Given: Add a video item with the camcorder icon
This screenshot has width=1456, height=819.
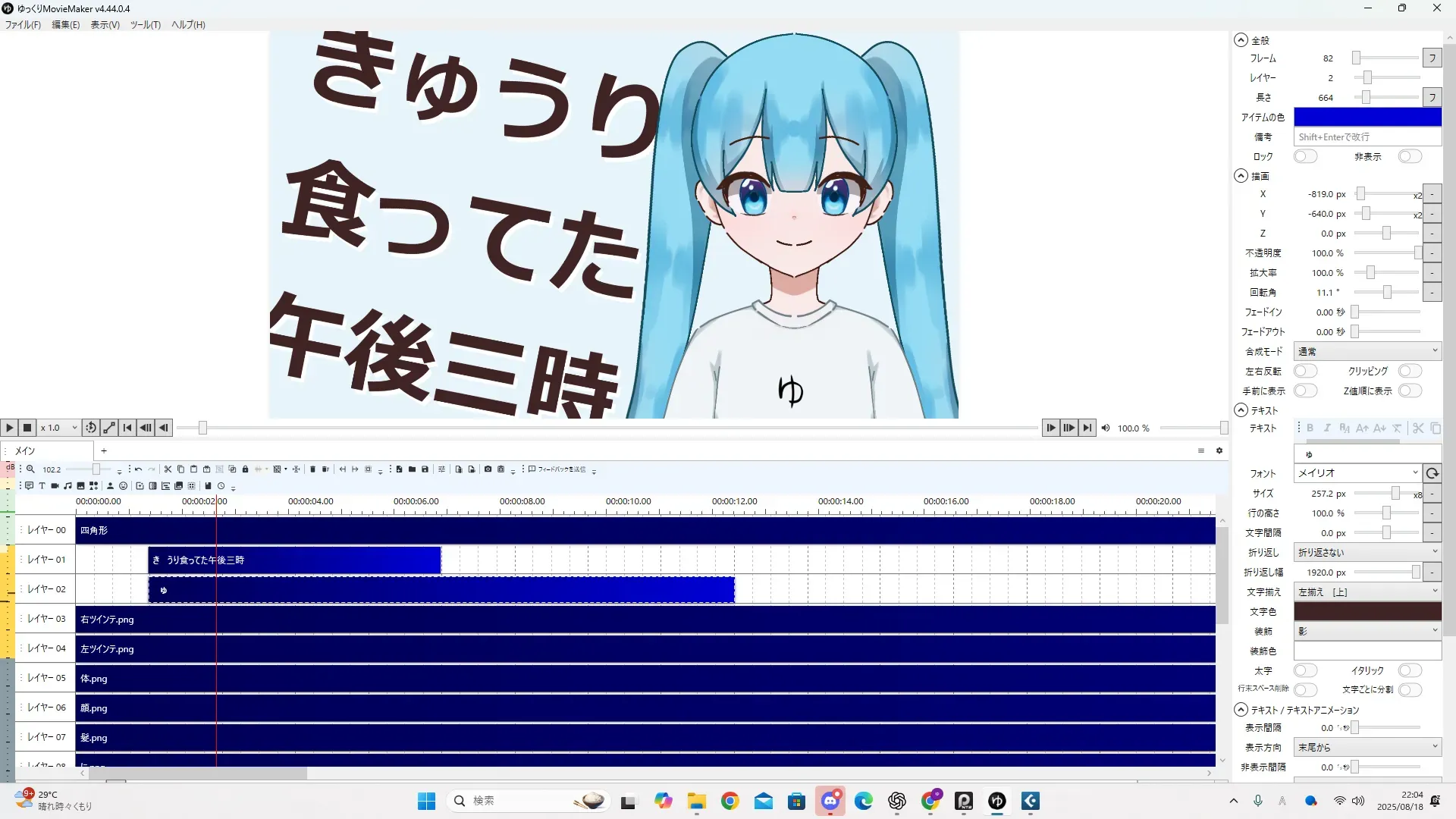Looking at the screenshot, I should [55, 486].
